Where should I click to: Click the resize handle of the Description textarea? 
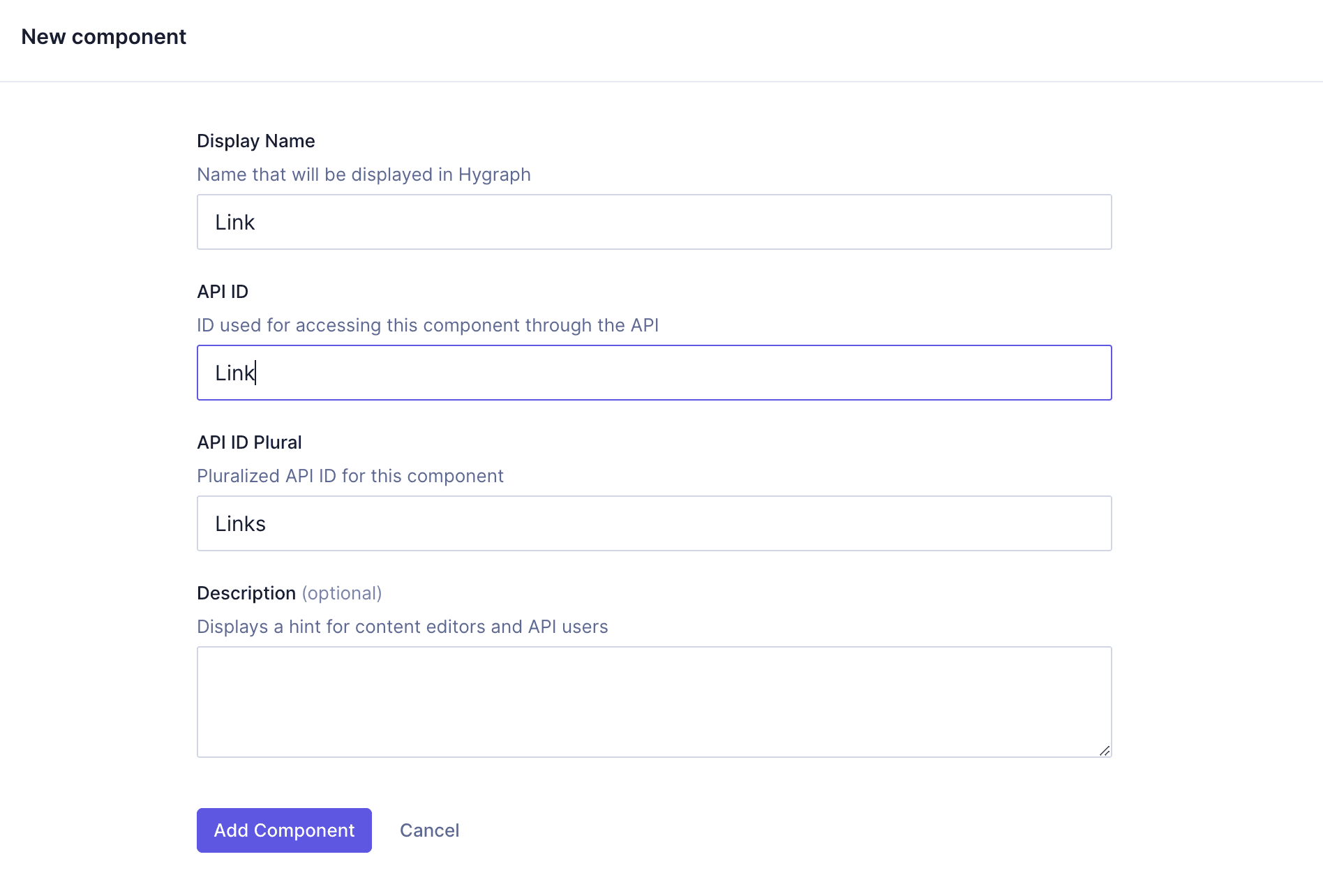(x=1105, y=752)
